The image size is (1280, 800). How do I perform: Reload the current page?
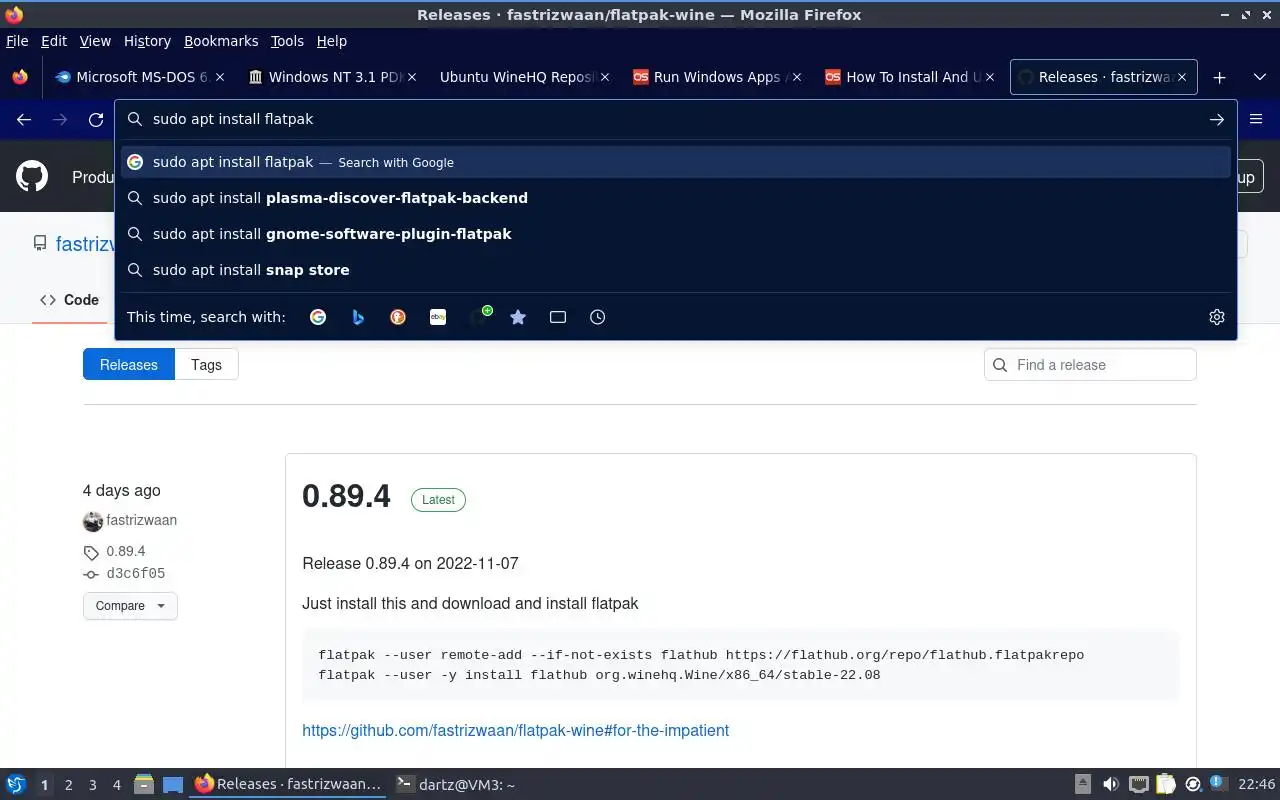pyautogui.click(x=96, y=120)
